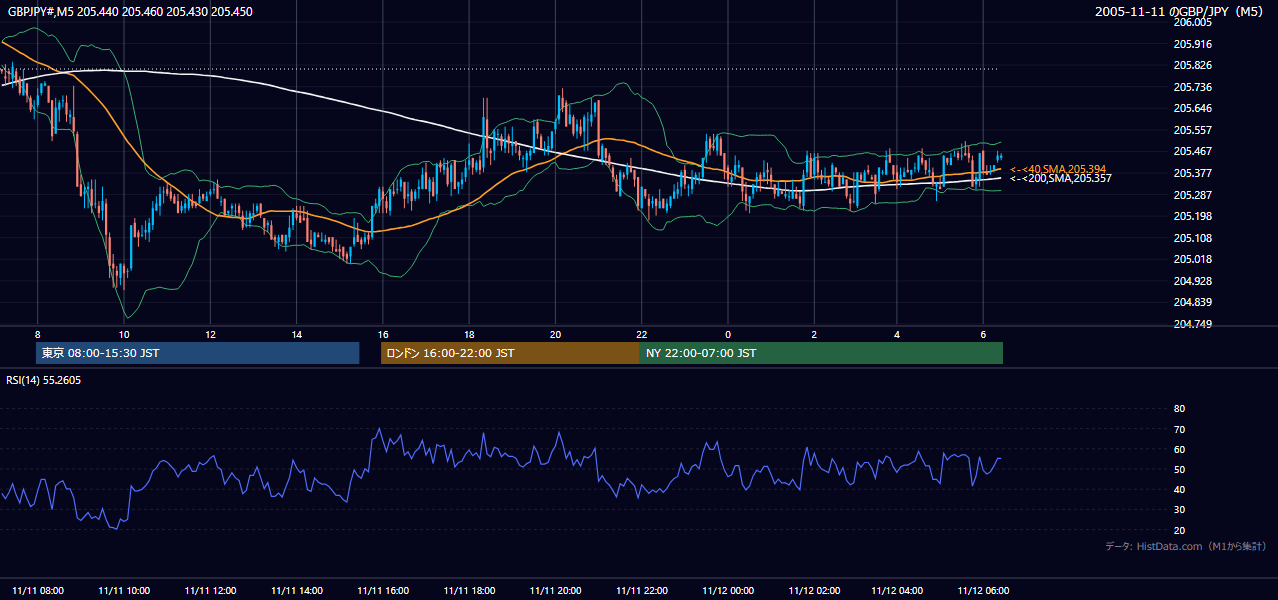Click the 11/11 16:00 bottom time label
The height and width of the screenshot is (600, 1278).
383,590
